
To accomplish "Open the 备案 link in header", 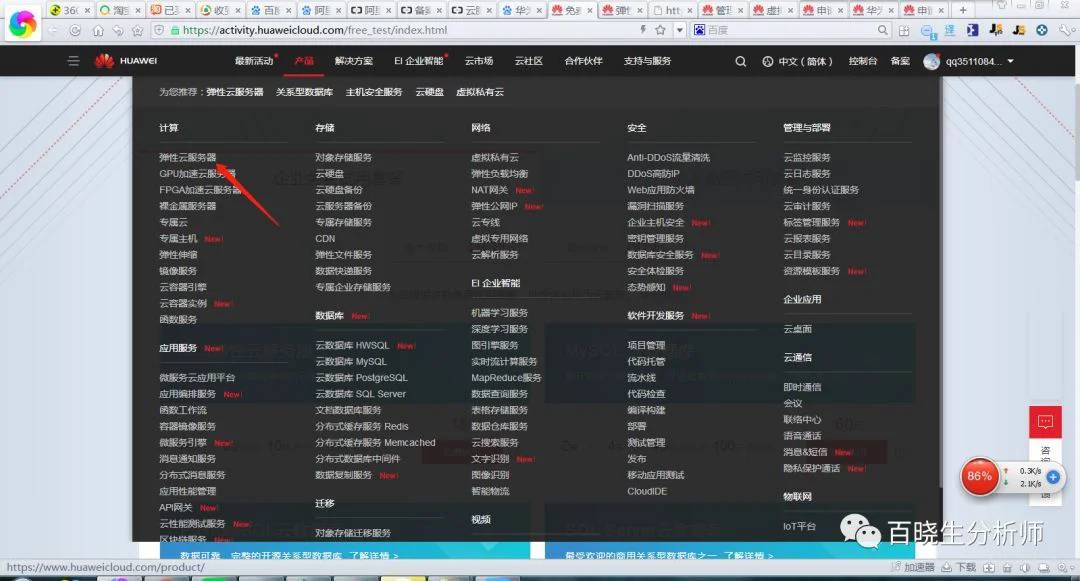I will [x=900, y=61].
